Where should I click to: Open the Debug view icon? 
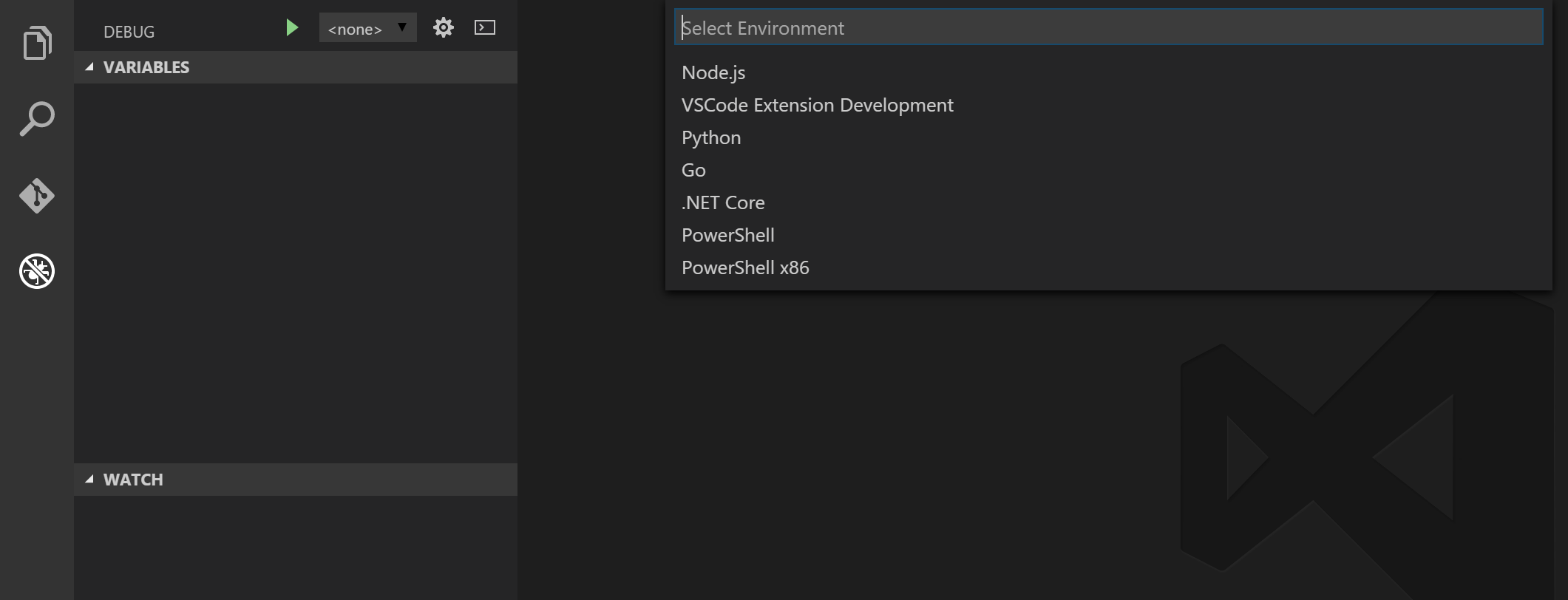point(37,271)
